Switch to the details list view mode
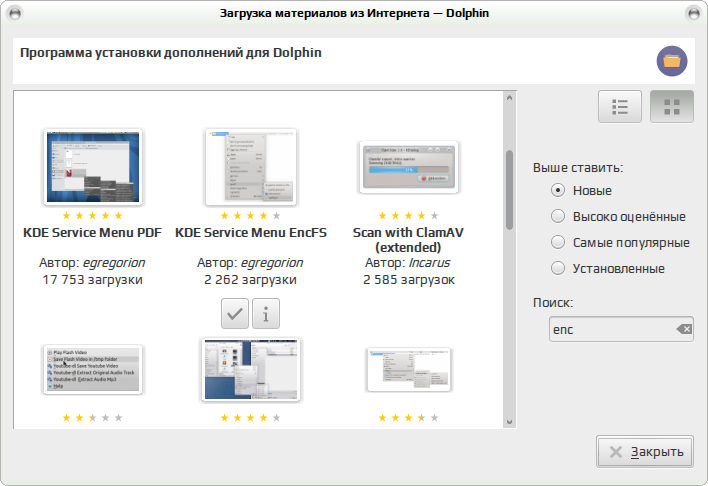 (620, 107)
